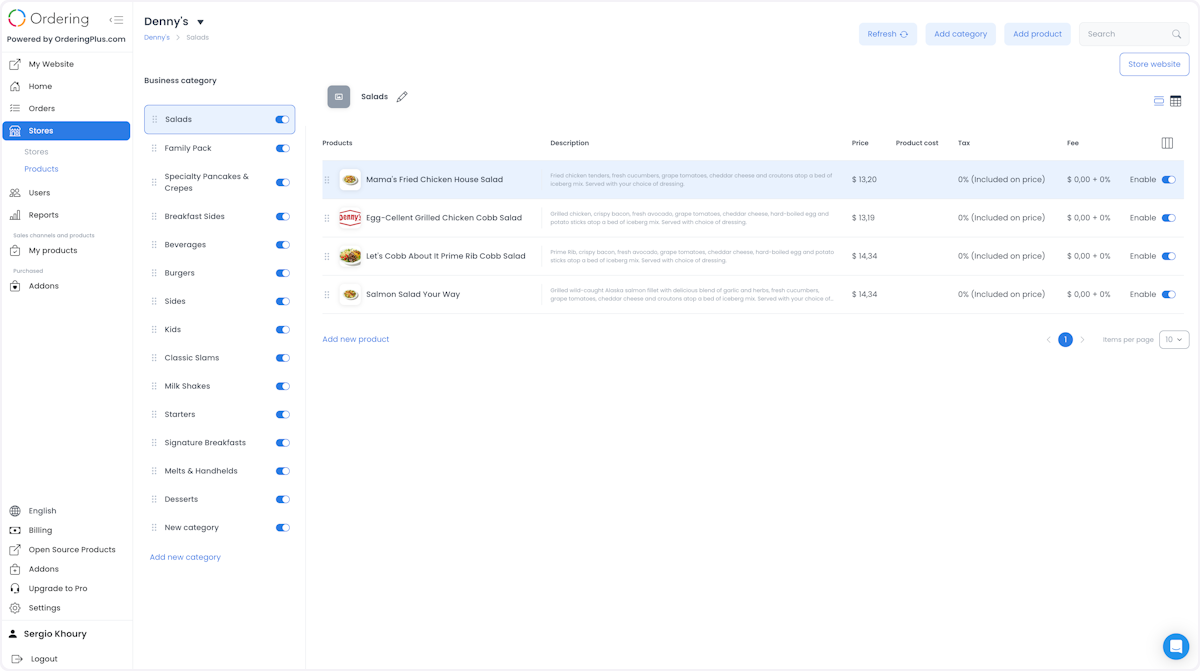Toggle enable for Egg-Cellent Grilled Chicken Cobb Salad
The image size is (1200, 671).
(x=1168, y=218)
